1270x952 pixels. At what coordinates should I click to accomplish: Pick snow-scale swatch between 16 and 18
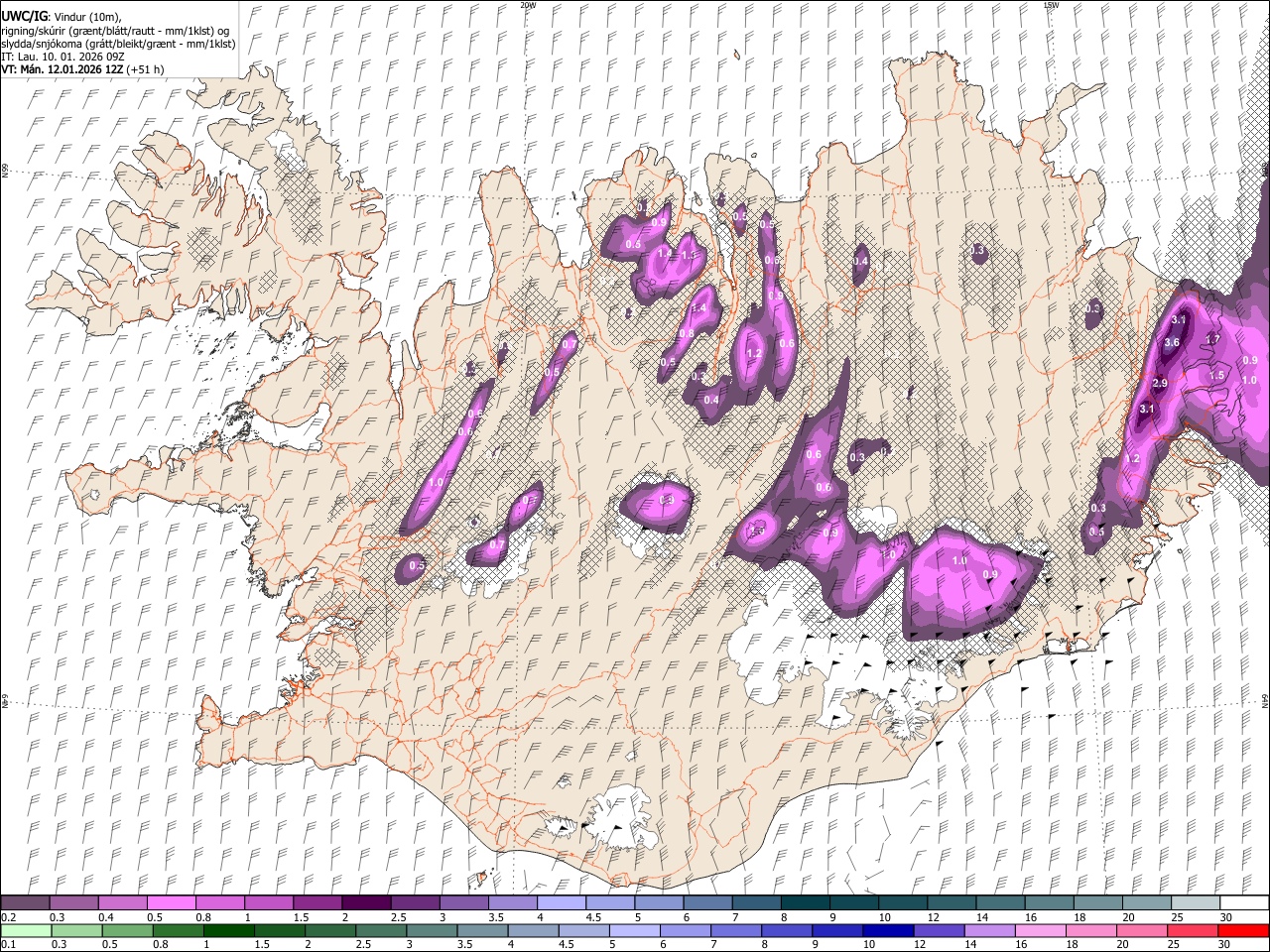[x=1051, y=902]
